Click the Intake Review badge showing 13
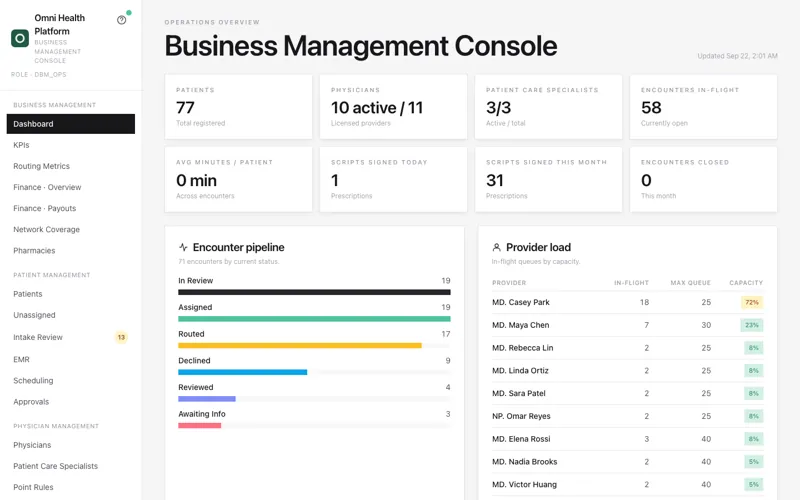This screenshot has height=500, width=800. [121, 337]
